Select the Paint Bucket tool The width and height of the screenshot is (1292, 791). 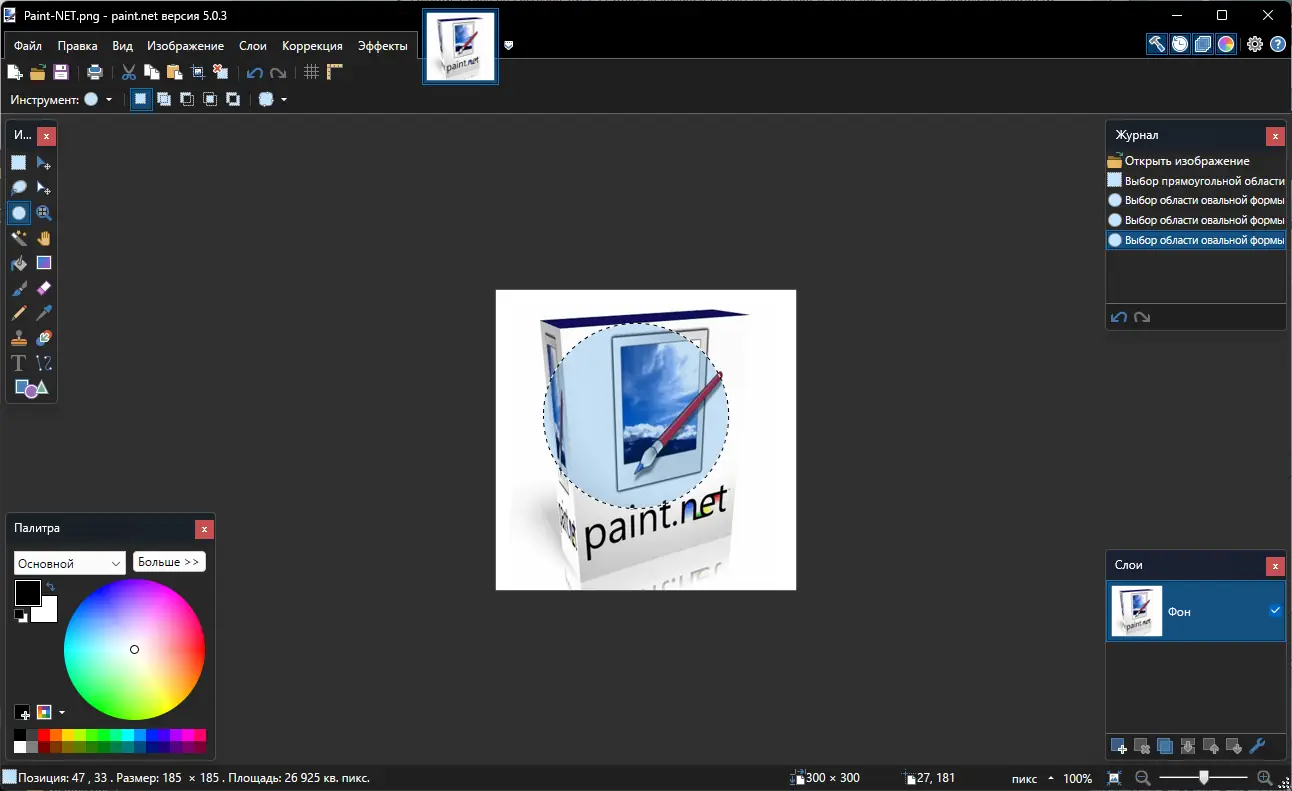click(19, 263)
